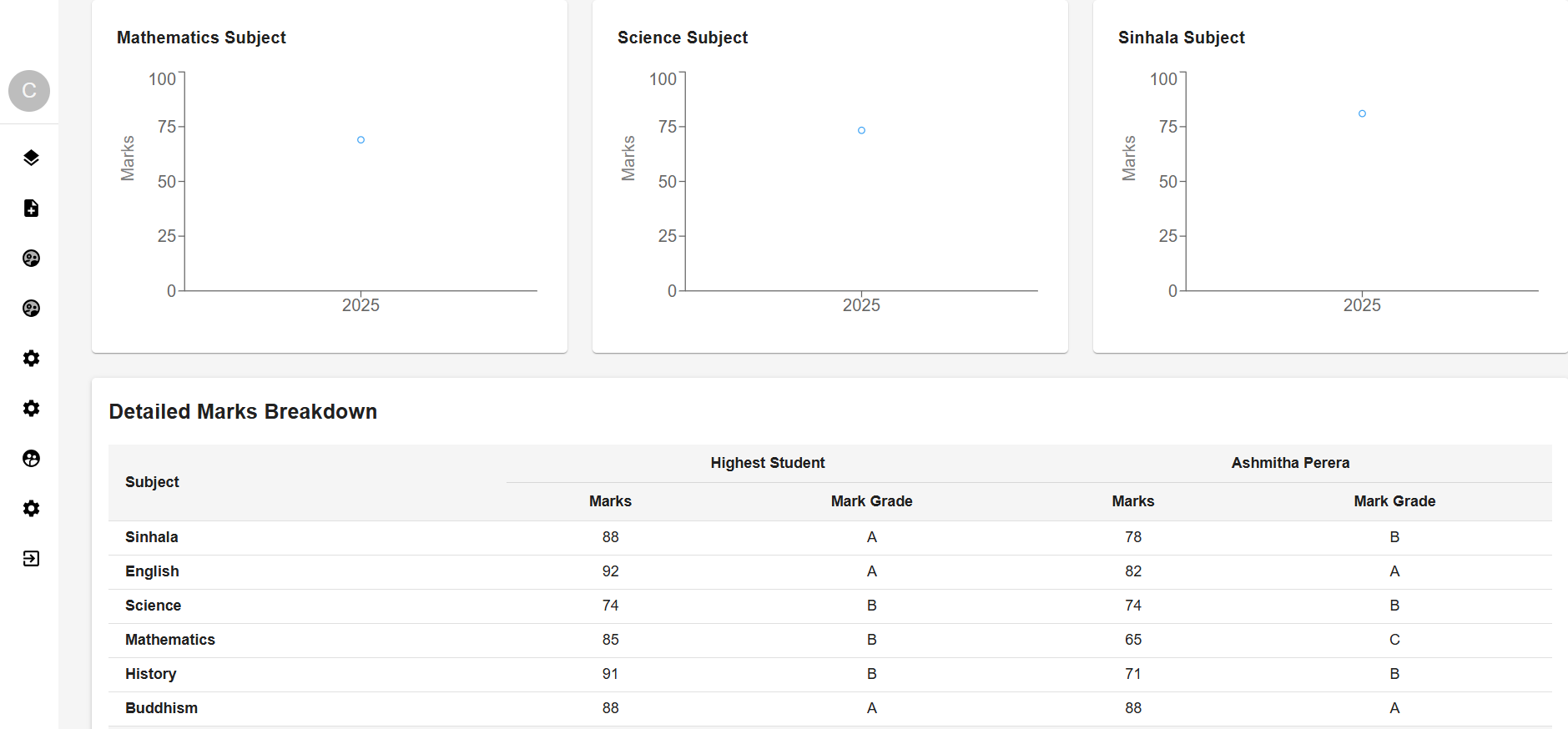The width and height of the screenshot is (1568, 729).
Task: Click the Ashmitha Perera column header
Action: (1290, 463)
